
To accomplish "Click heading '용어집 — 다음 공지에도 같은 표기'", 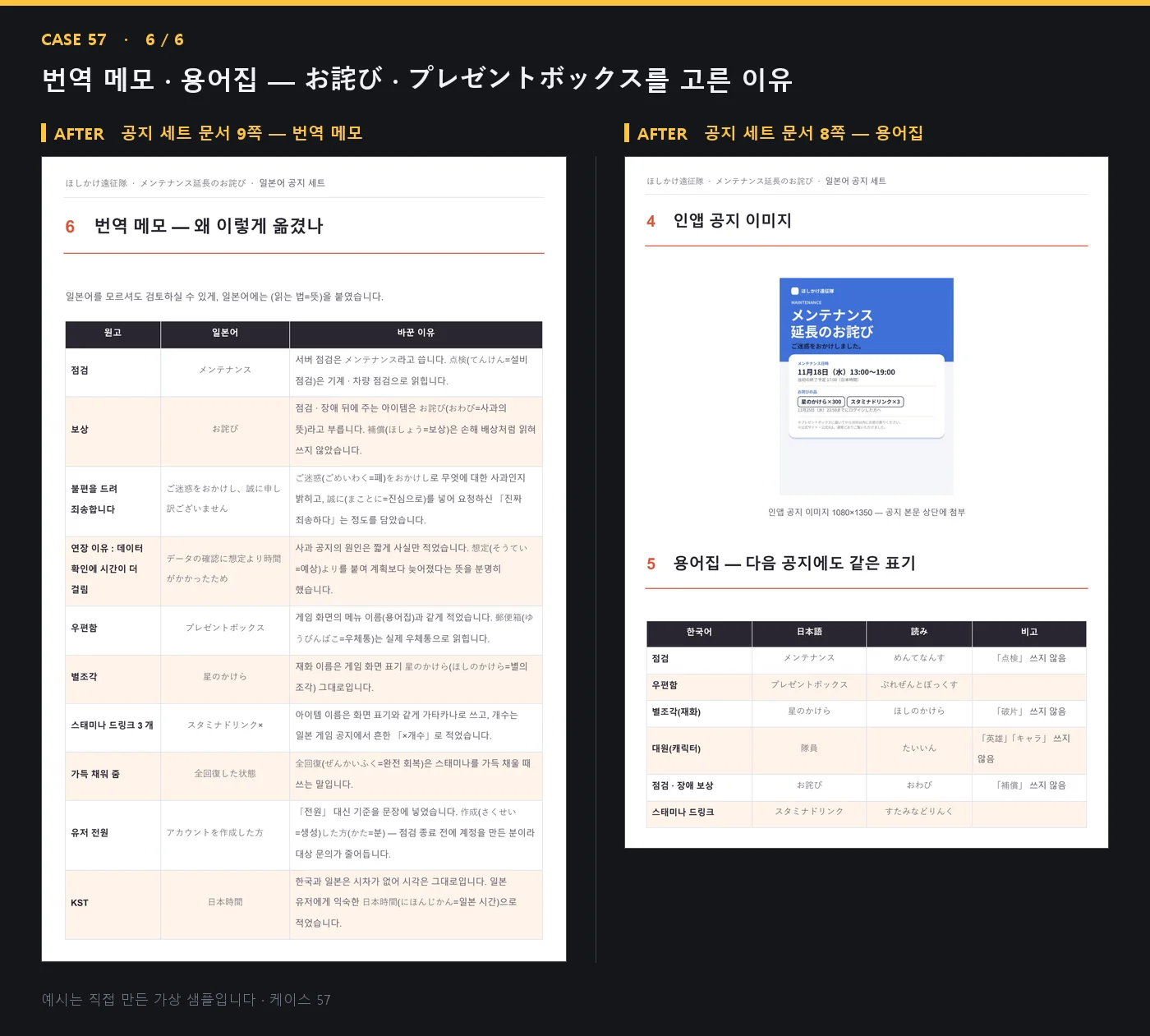I will click(x=794, y=563).
